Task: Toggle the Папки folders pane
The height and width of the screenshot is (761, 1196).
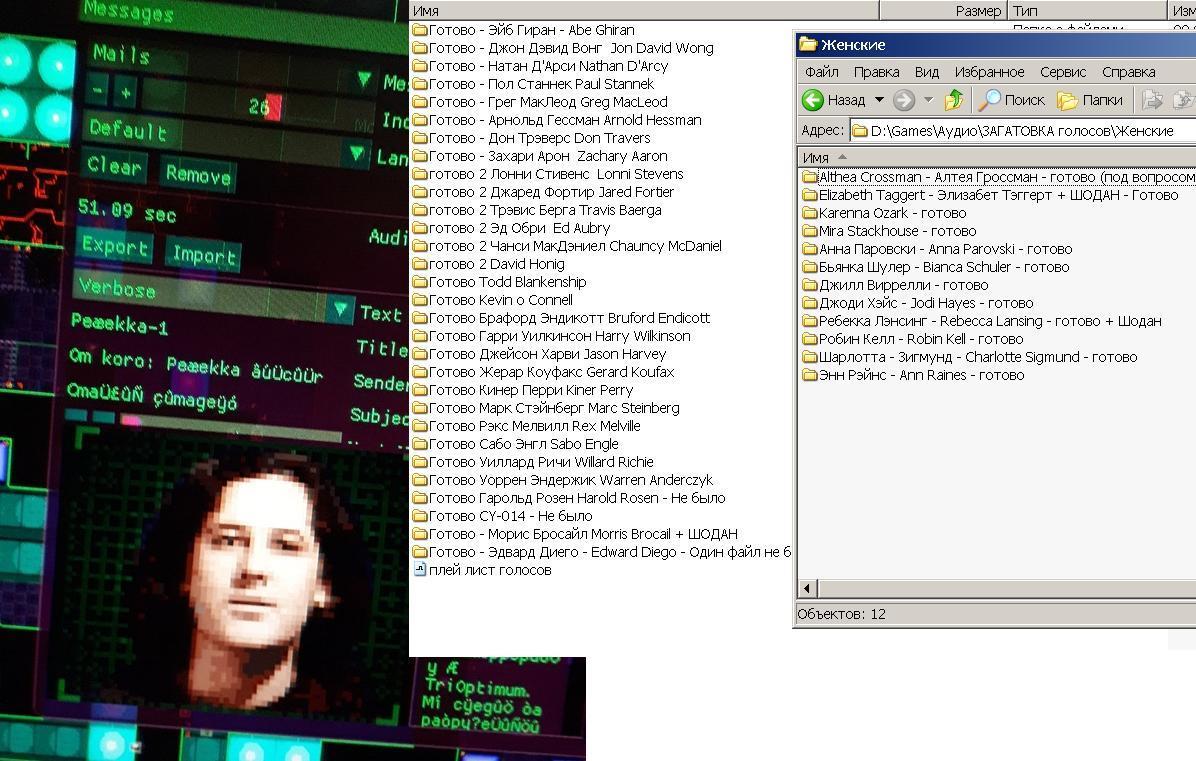Action: pyautogui.click(x=1090, y=100)
